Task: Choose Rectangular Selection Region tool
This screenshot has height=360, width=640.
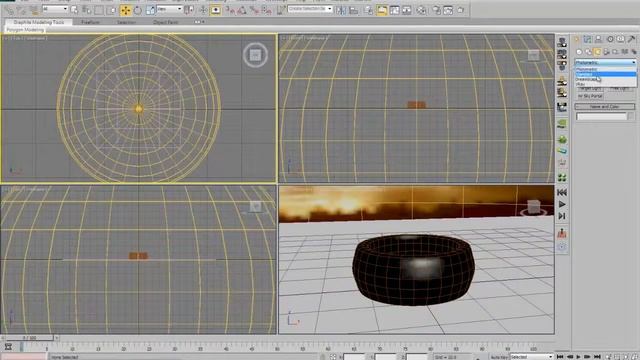Action: click(99, 10)
